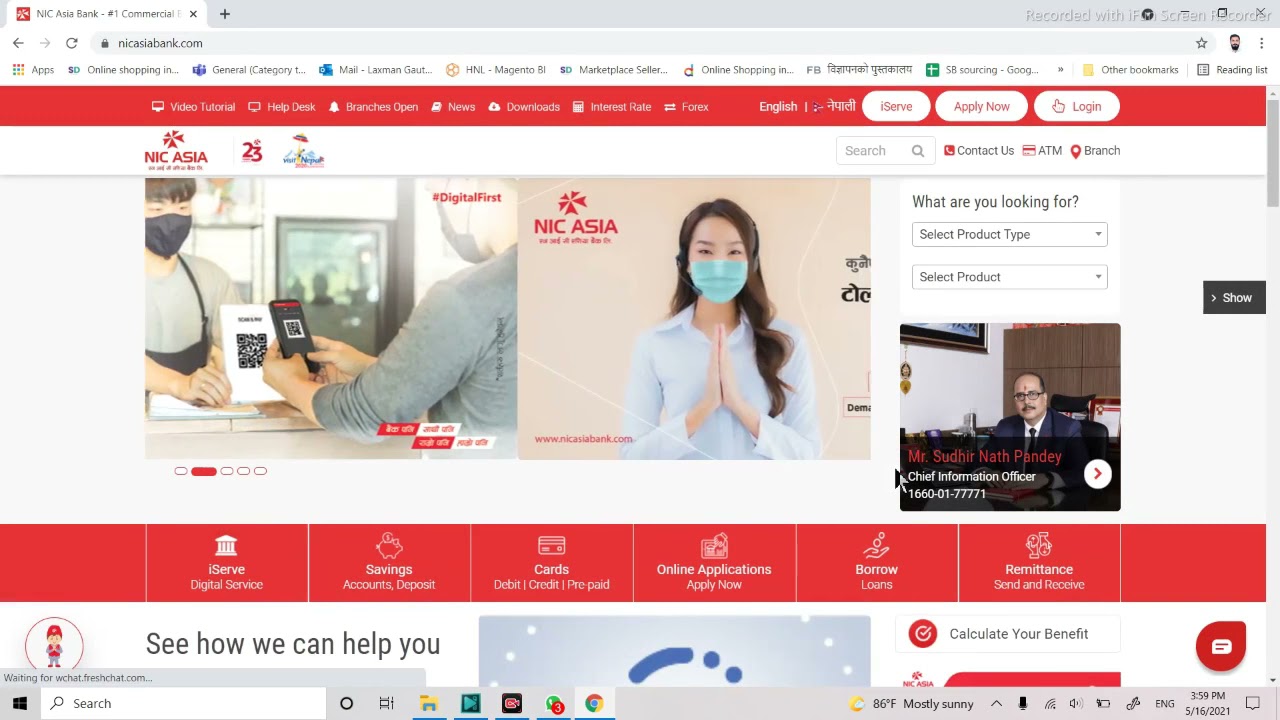Click the browser Back arrow

point(18,43)
